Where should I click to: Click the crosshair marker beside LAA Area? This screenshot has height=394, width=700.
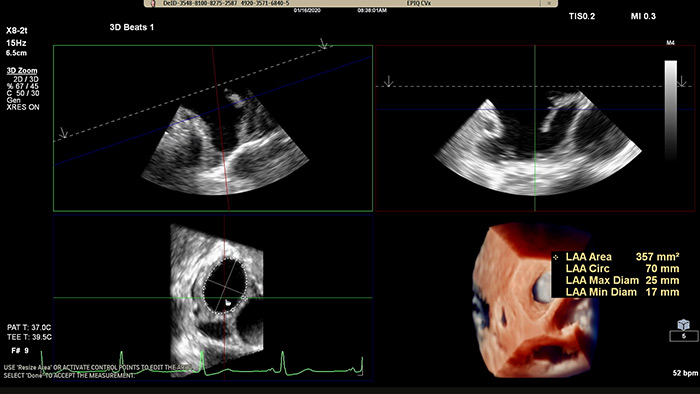click(x=555, y=257)
